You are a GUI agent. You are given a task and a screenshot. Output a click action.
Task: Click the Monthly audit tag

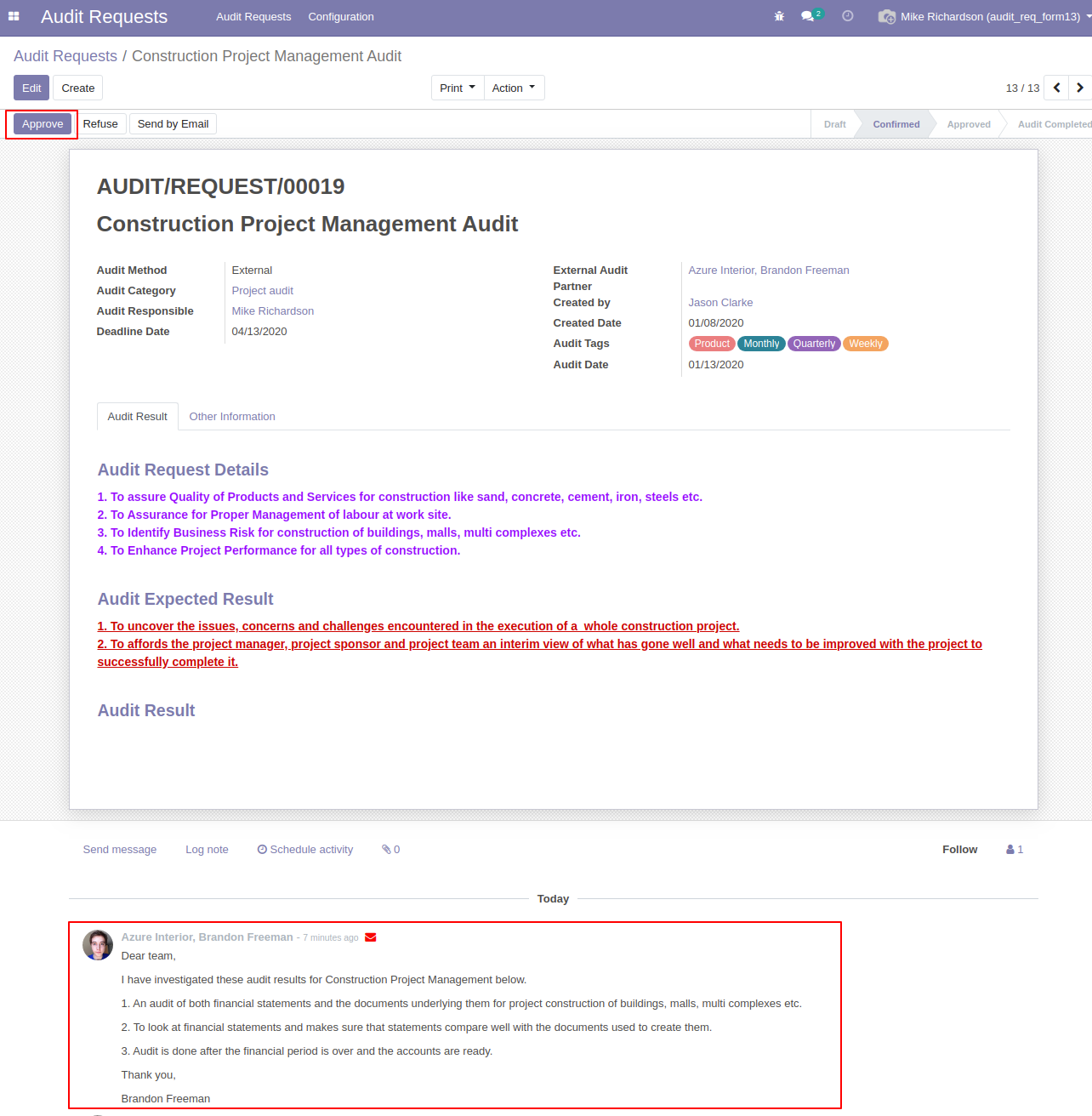761,344
